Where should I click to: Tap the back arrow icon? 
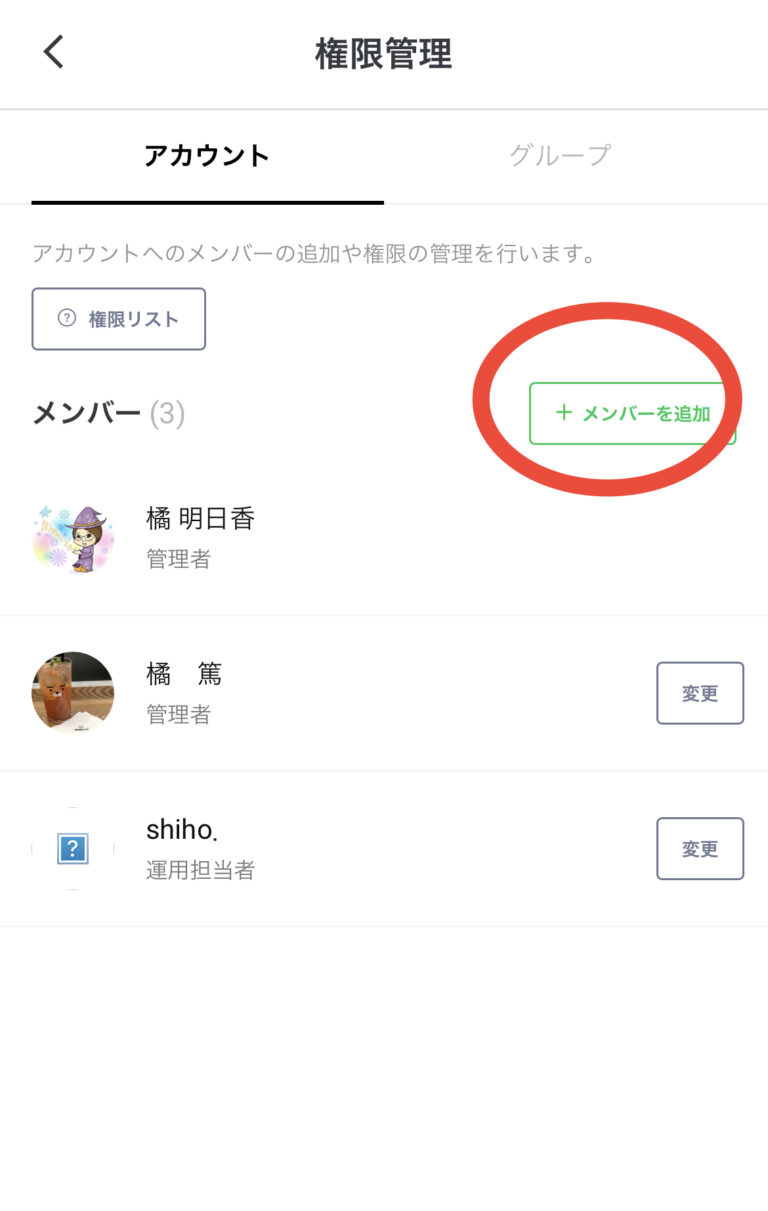(54, 52)
